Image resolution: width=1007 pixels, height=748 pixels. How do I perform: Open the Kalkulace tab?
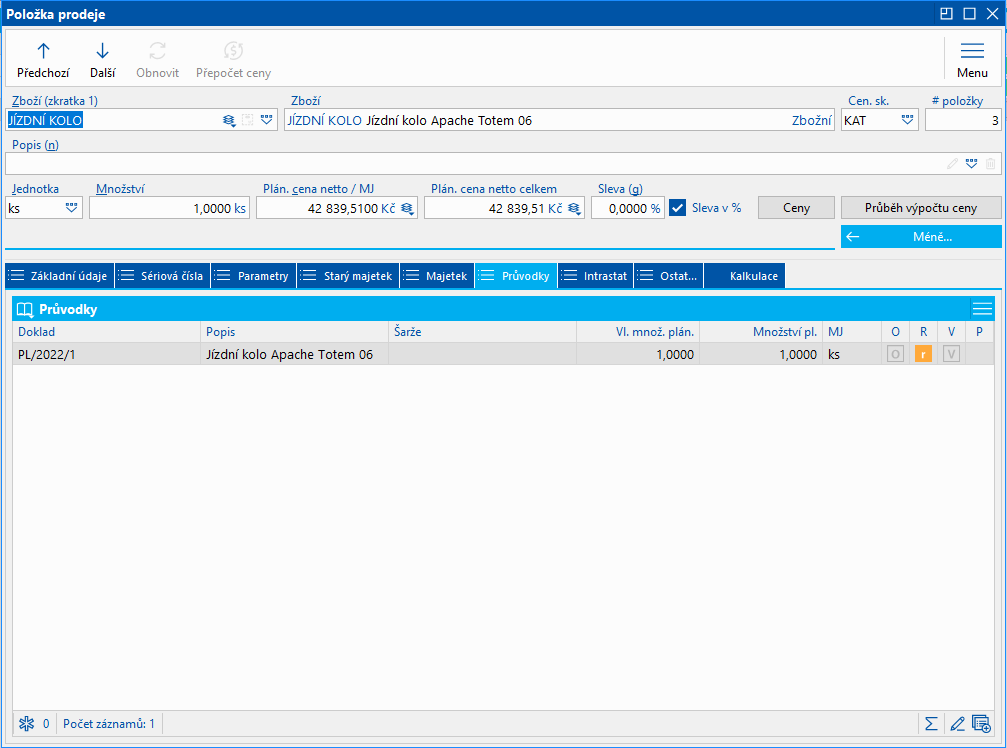tap(744, 276)
